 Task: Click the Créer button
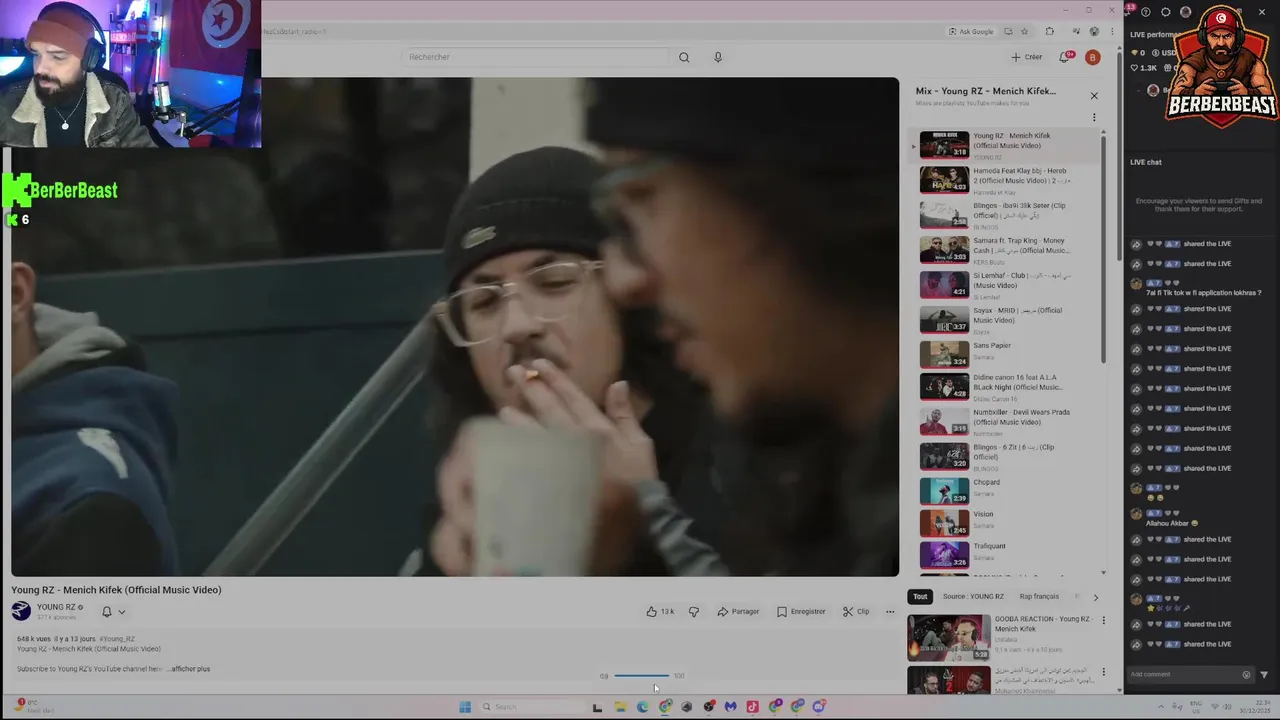[x=1027, y=57]
